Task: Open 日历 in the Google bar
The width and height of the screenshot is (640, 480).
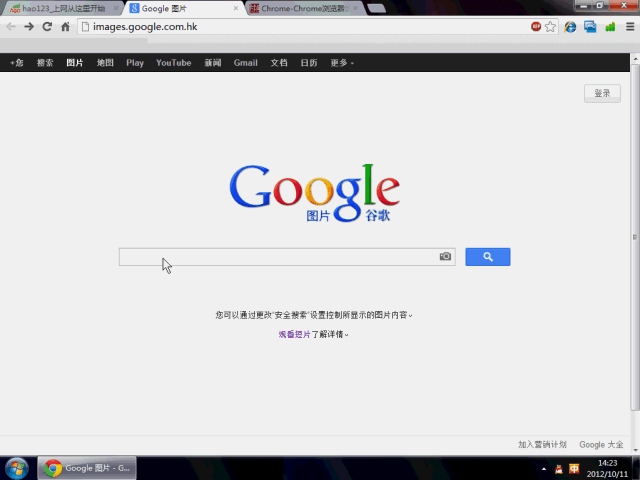Action: coord(309,63)
